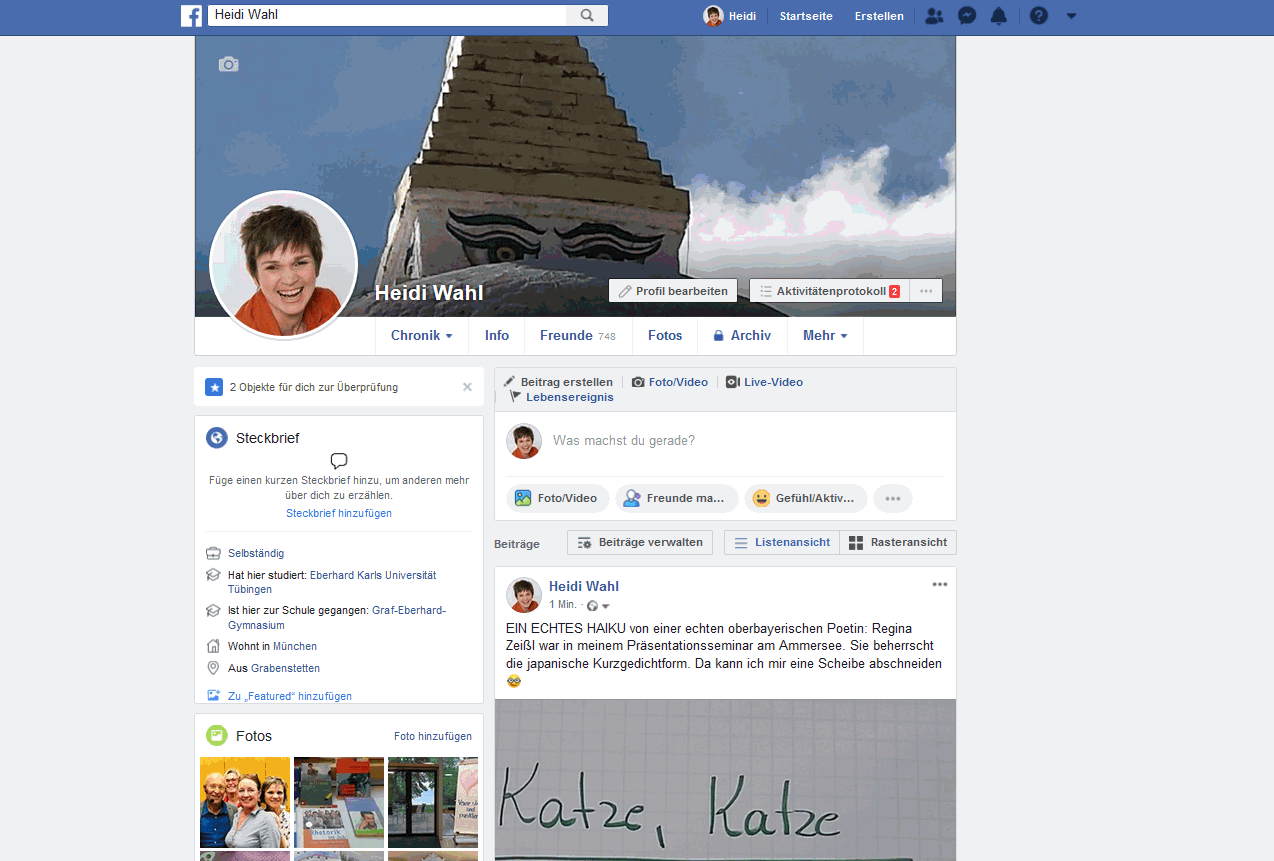
Task: Open friend requests icon
Action: [934, 16]
